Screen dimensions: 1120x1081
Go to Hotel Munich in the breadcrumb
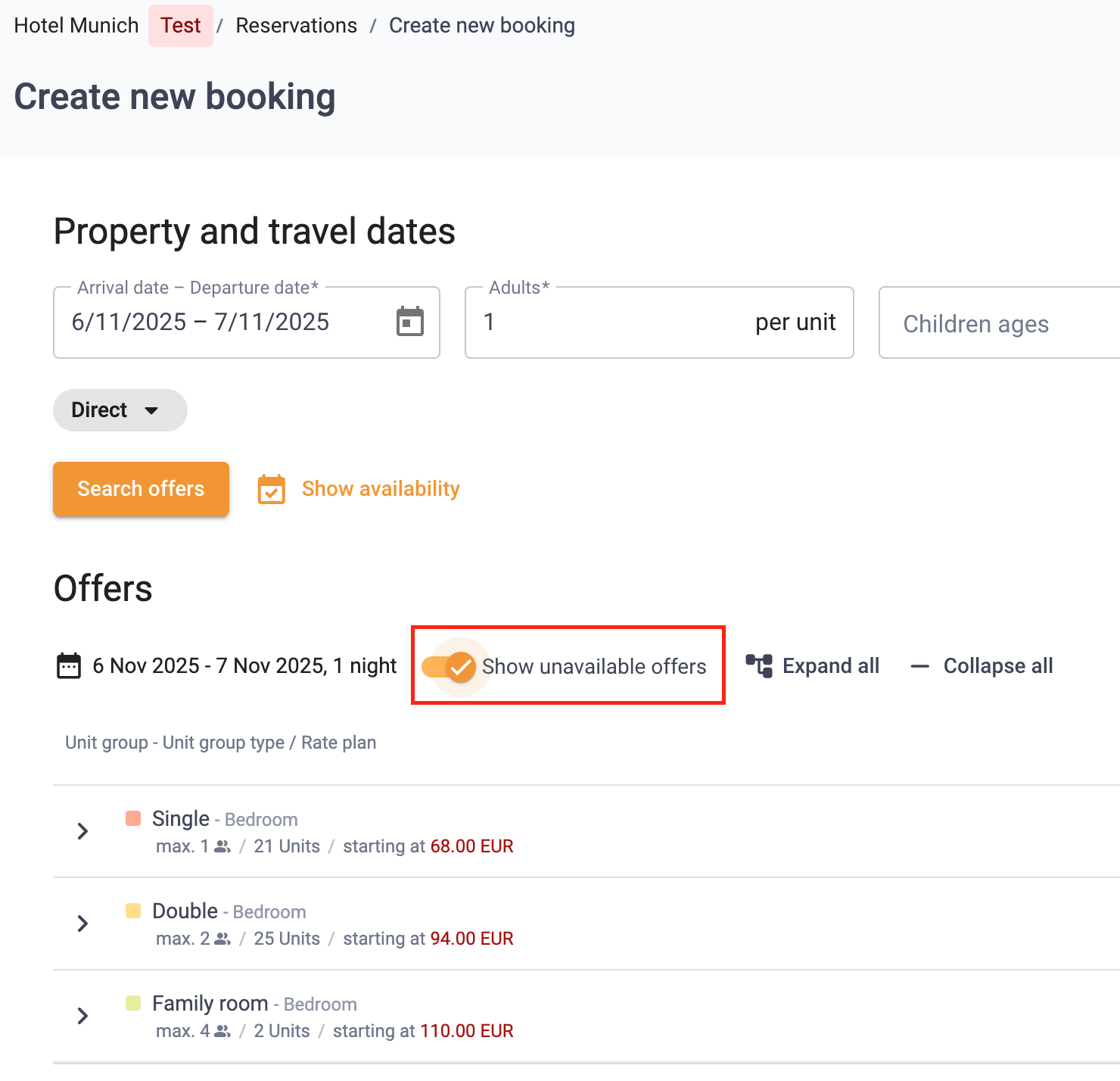[x=76, y=26]
